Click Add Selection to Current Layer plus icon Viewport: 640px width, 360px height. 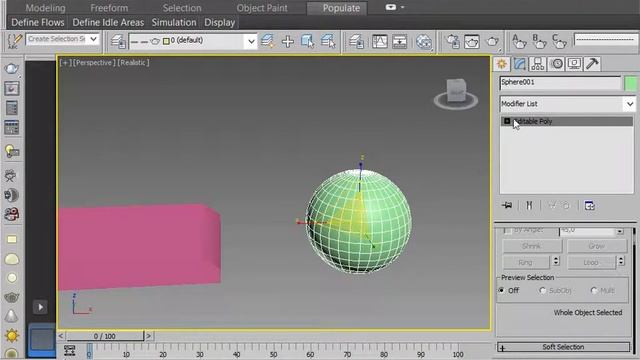tap(288, 41)
